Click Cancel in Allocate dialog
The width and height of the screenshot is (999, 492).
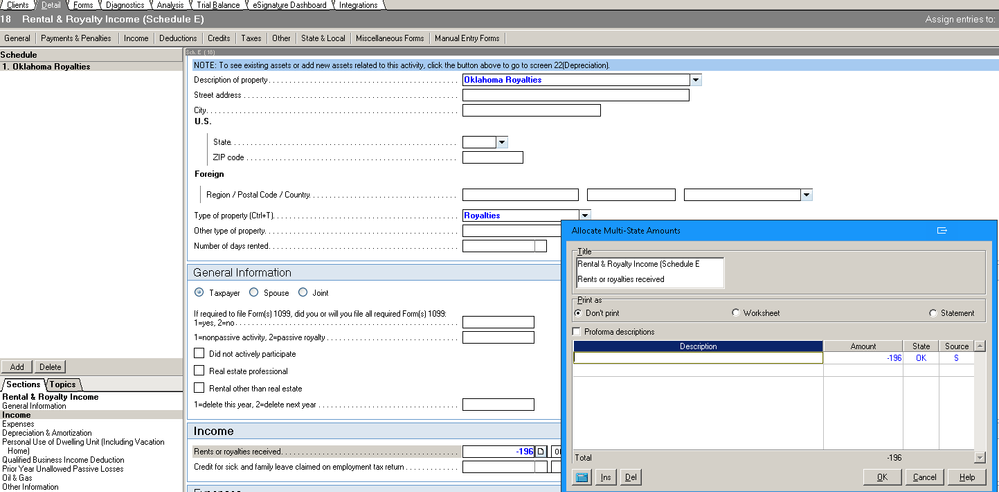[924, 477]
